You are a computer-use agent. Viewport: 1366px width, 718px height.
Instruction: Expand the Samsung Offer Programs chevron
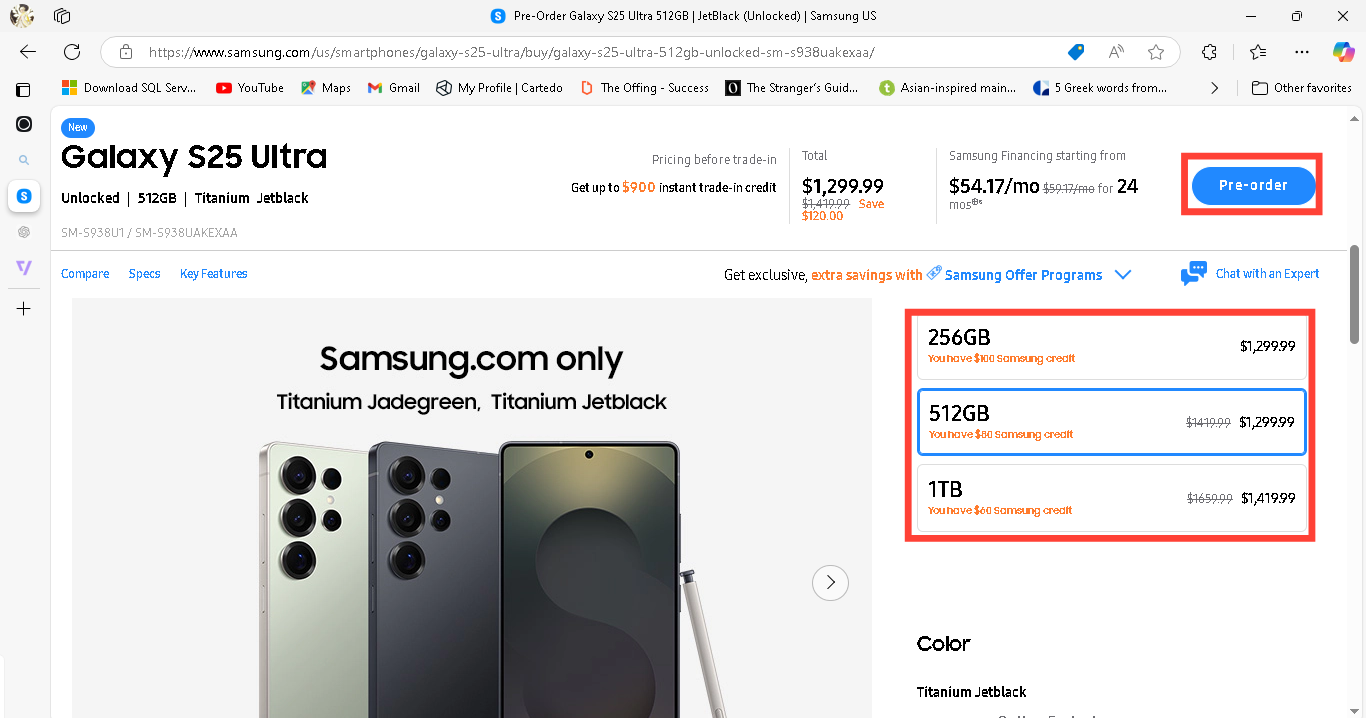point(1122,275)
